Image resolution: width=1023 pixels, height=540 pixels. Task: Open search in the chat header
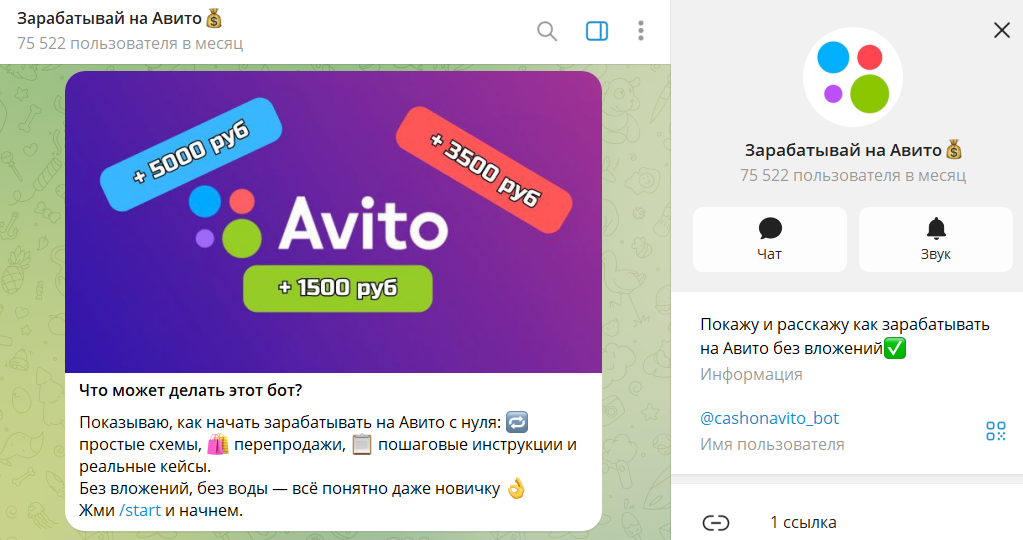pyautogui.click(x=547, y=31)
